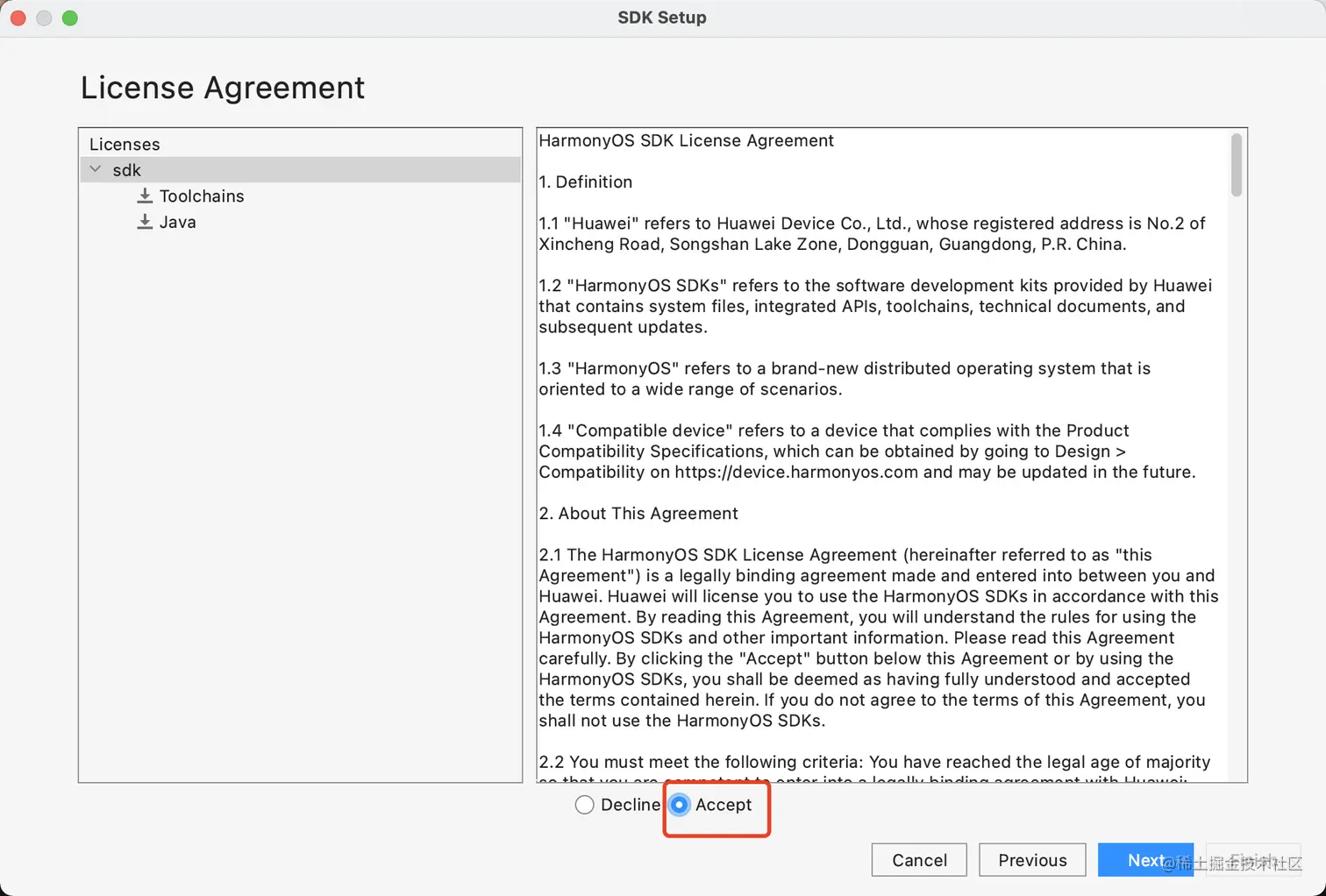1326x896 pixels.
Task: Select the sdk license row
Action: (301, 169)
